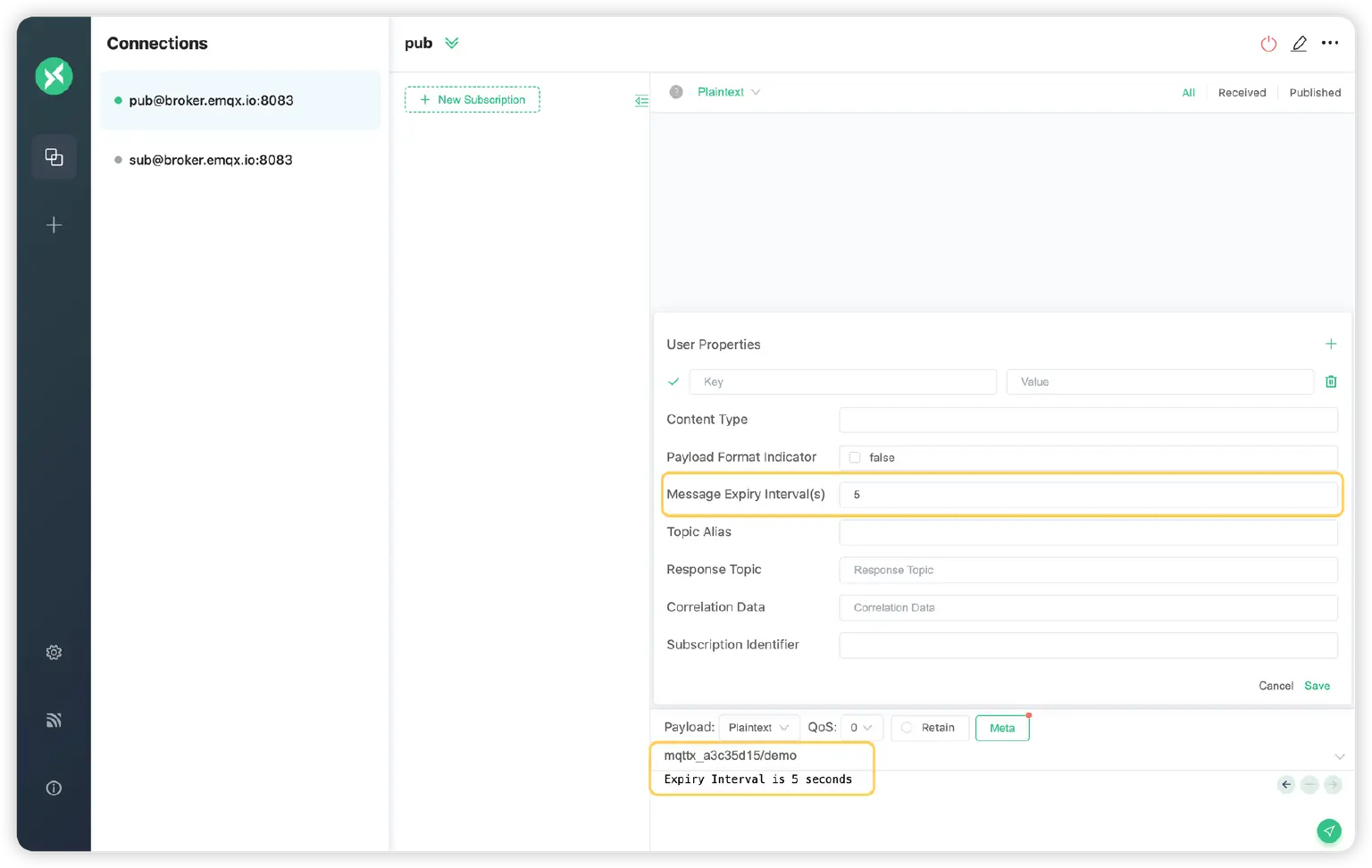Collapse the subscriptions list panel icon
The image size is (1372, 868).
pos(641,101)
